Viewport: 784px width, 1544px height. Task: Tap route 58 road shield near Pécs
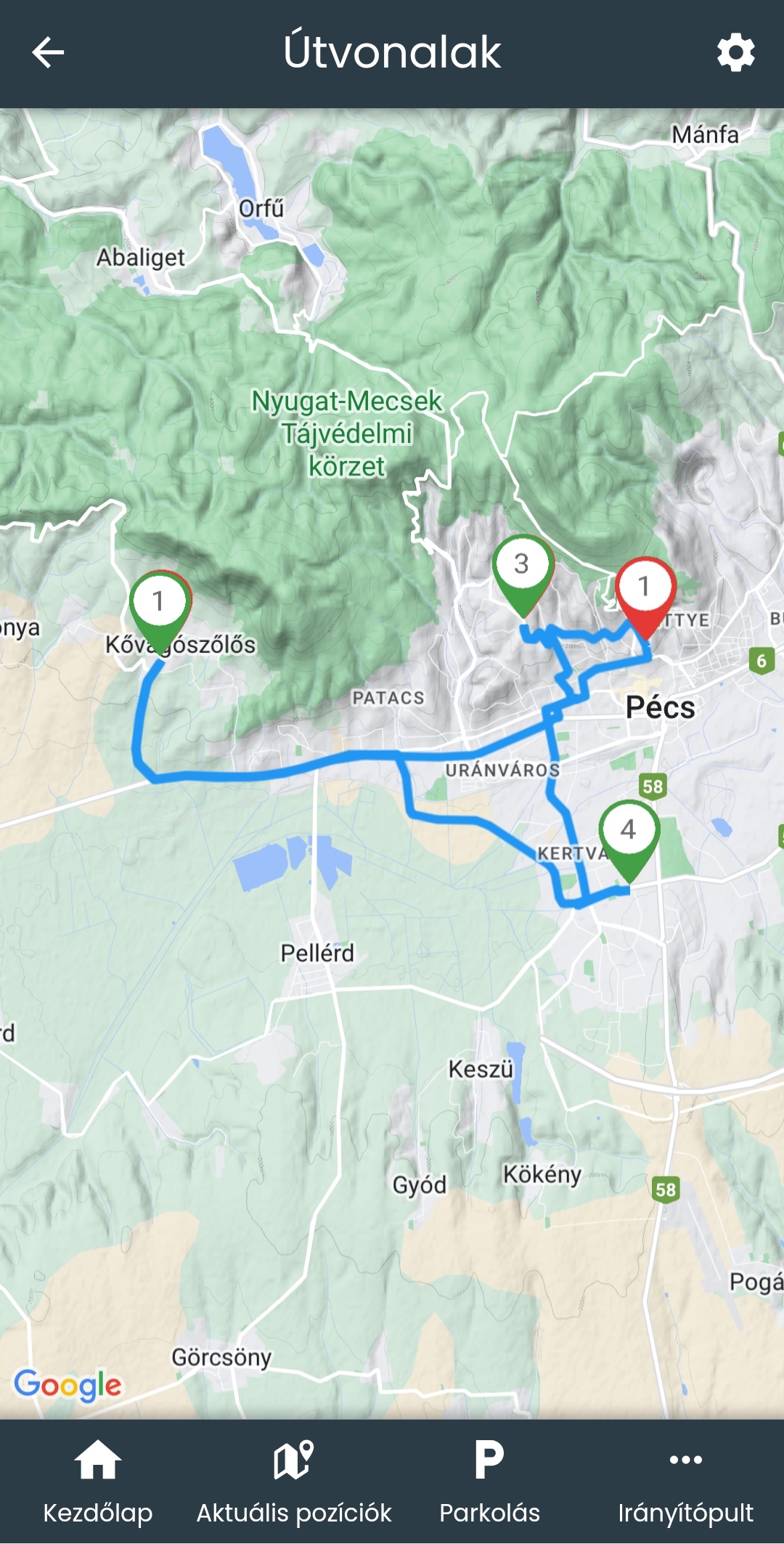click(x=653, y=786)
